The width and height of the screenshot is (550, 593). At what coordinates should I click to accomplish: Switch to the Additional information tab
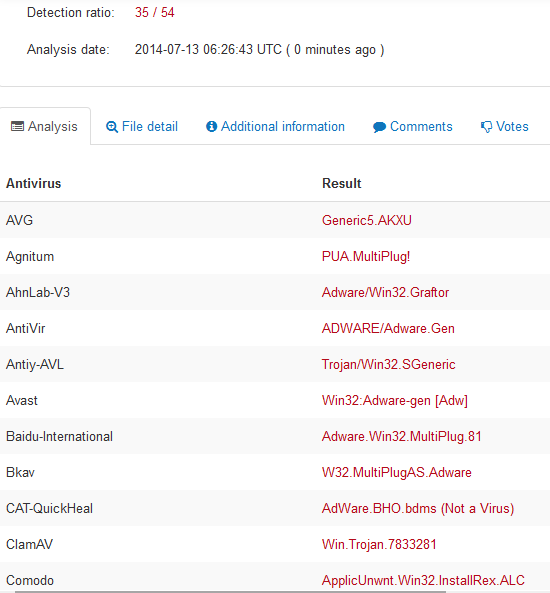pyautogui.click(x=275, y=126)
